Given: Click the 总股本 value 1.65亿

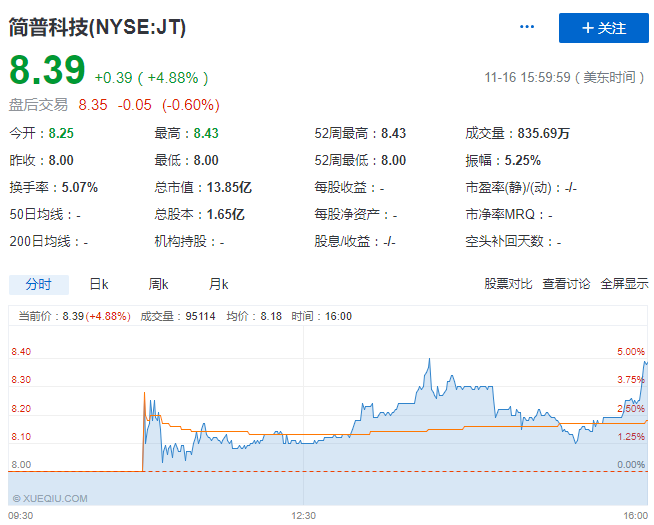Looking at the screenshot, I should point(225,215).
